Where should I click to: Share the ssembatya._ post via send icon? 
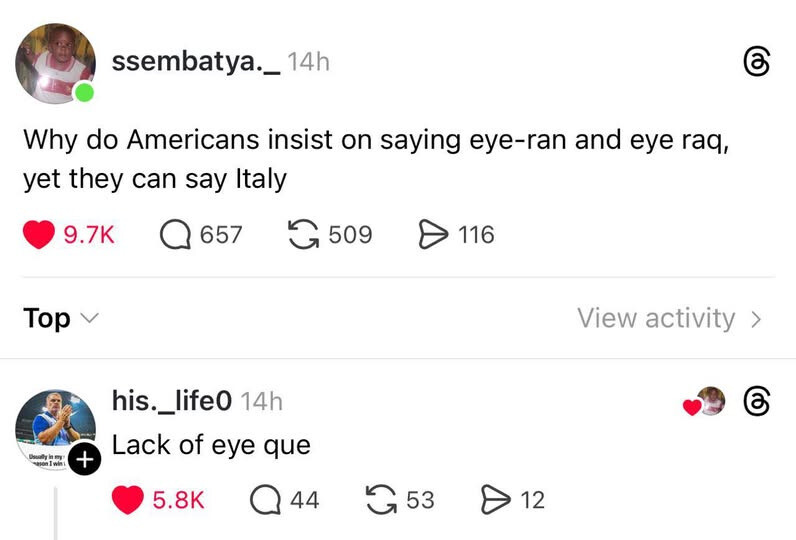click(x=433, y=234)
